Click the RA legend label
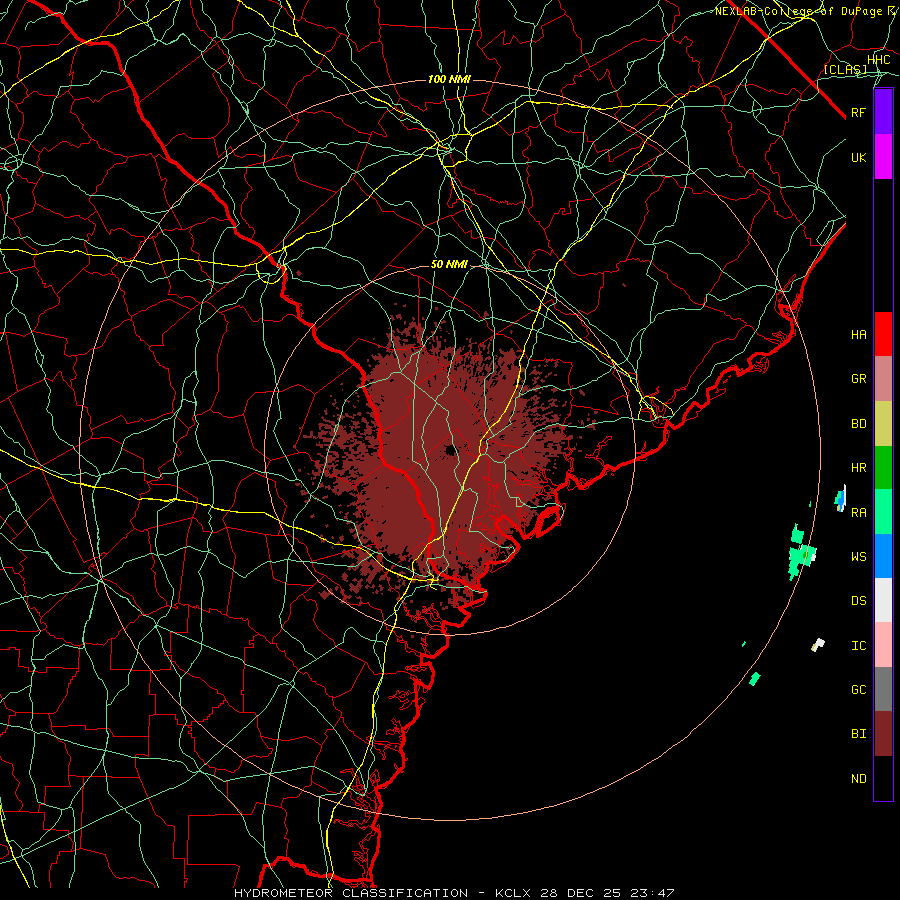 pos(858,512)
